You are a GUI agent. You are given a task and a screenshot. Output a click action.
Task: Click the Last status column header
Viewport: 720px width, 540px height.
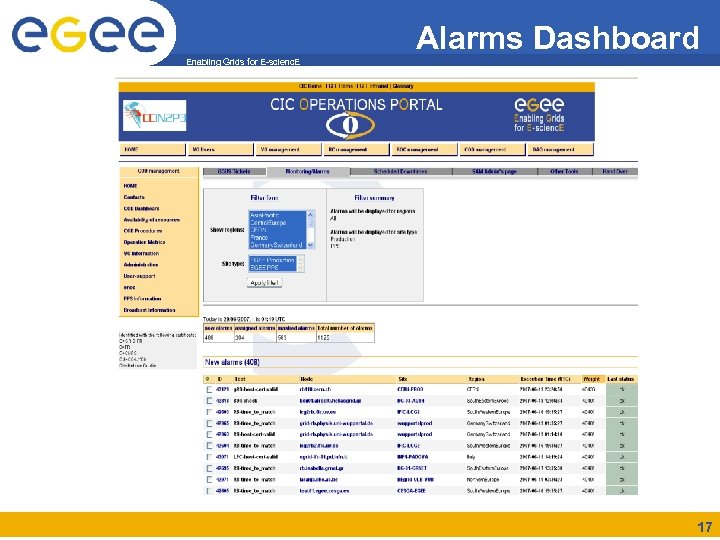pos(621,380)
